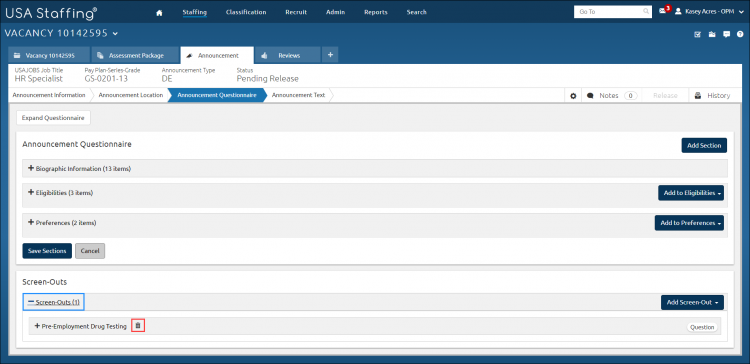Select Announcement Questionnaire step
The image size is (750, 364).
(217, 95)
